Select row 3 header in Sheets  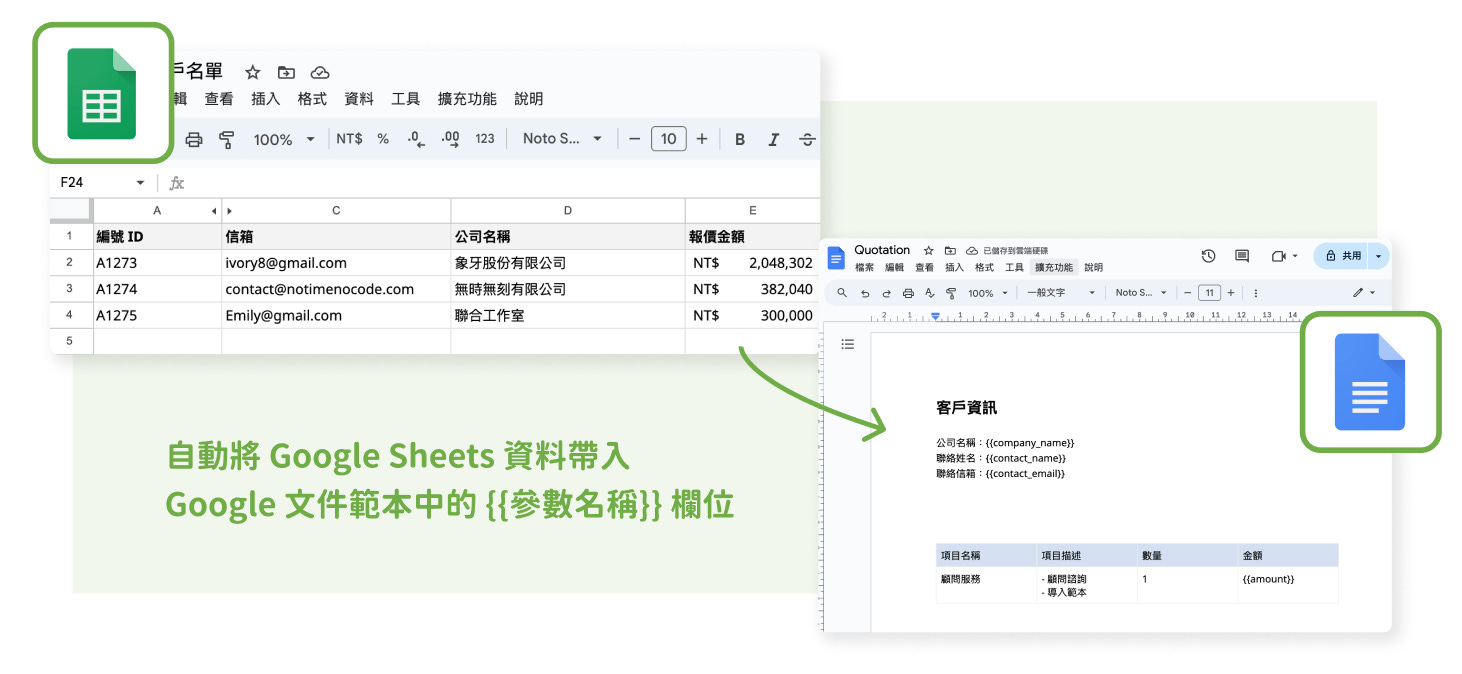[x=70, y=289]
